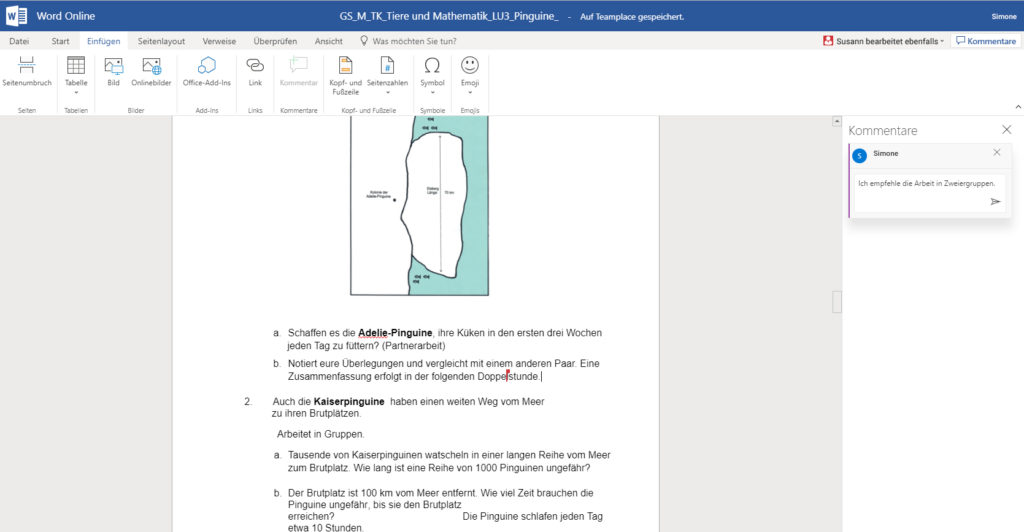Click the bold word 'Kaiserpinguine'

pos(349,401)
